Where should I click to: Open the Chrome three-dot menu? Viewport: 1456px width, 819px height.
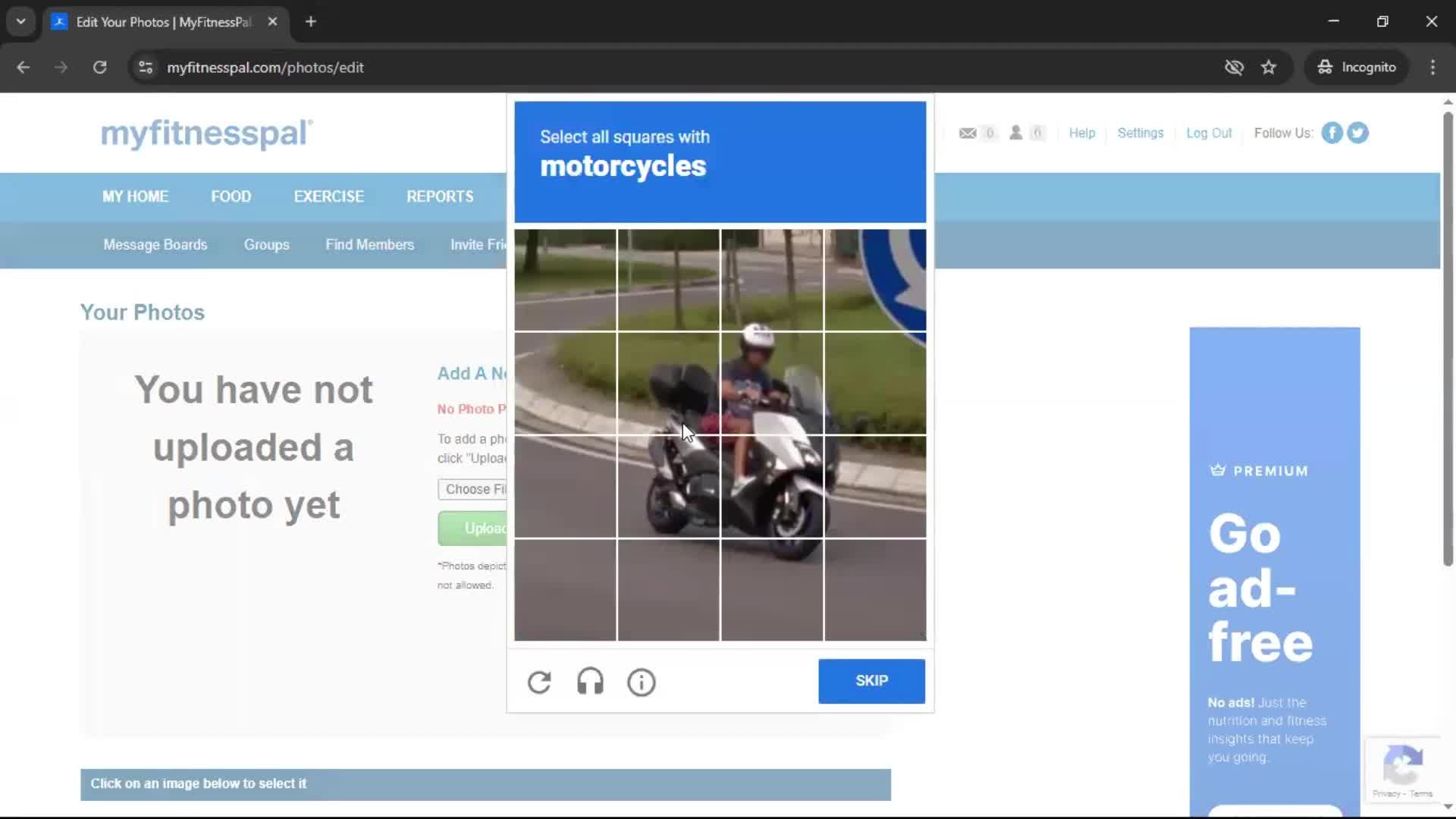click(1432, 67)
